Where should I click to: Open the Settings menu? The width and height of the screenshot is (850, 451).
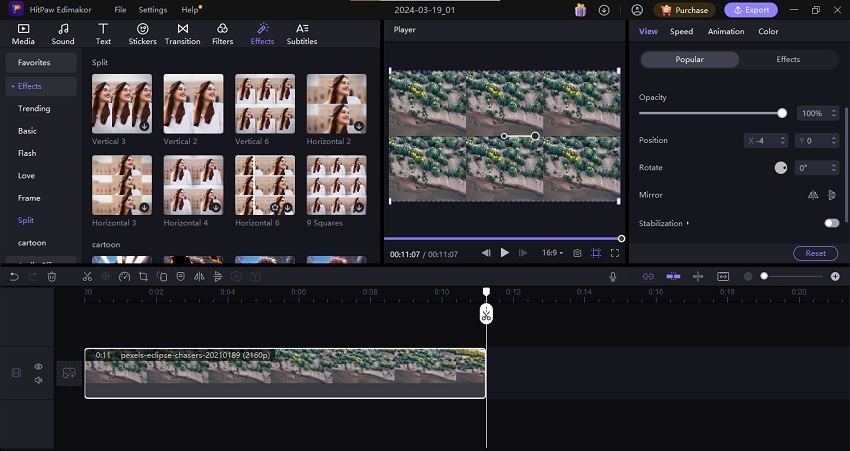152,10
